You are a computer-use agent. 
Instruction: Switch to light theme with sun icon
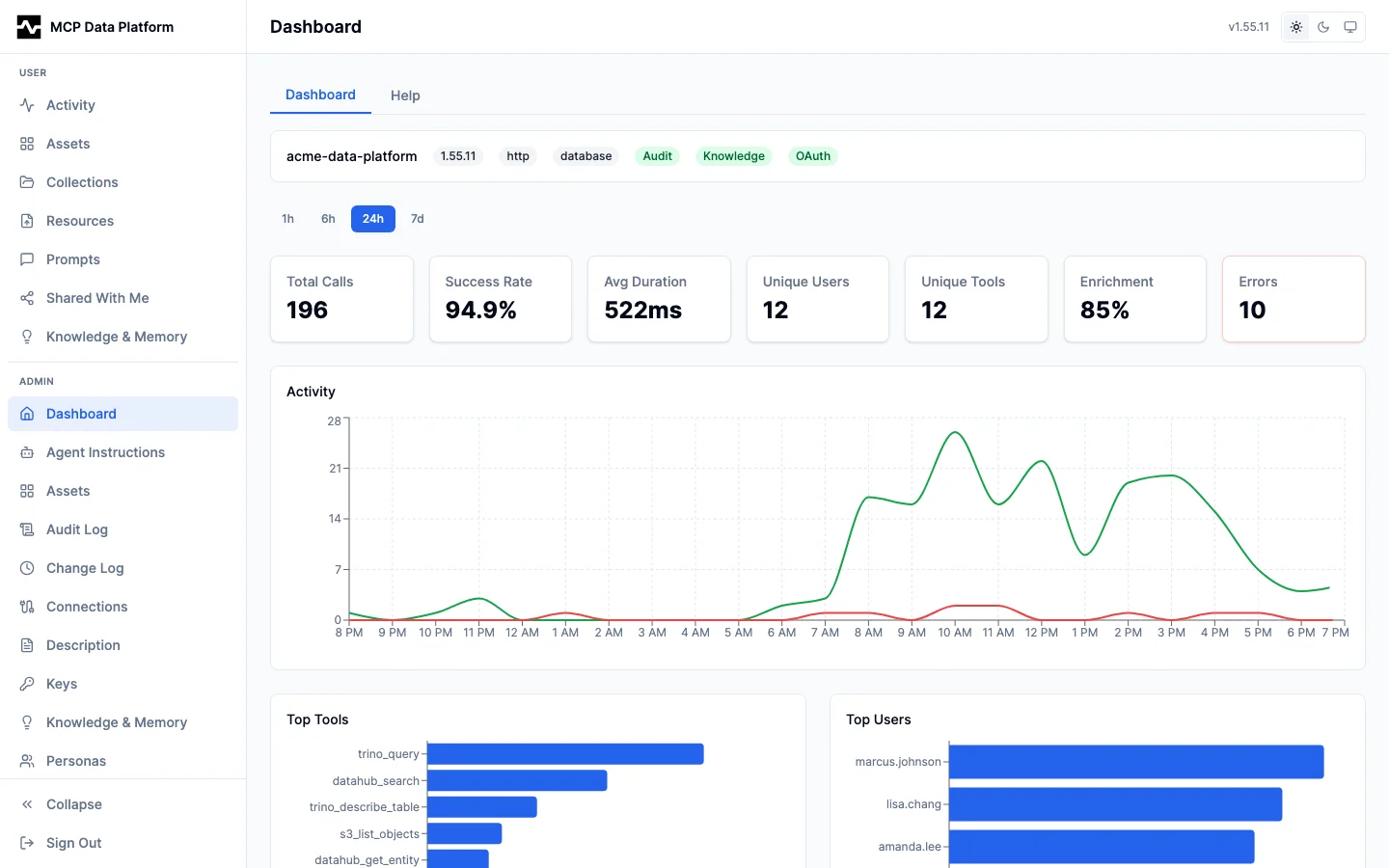click(1296, 27)
